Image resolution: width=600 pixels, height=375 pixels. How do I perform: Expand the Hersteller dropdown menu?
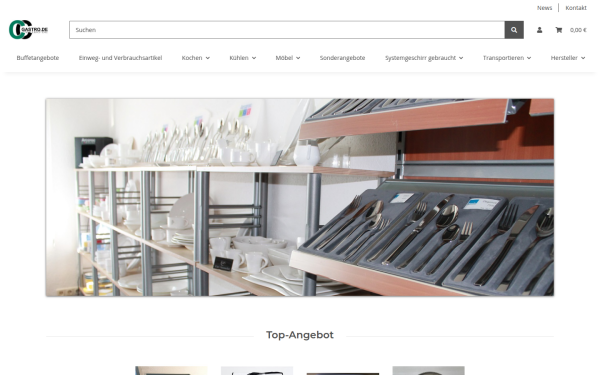click(567, 58)
